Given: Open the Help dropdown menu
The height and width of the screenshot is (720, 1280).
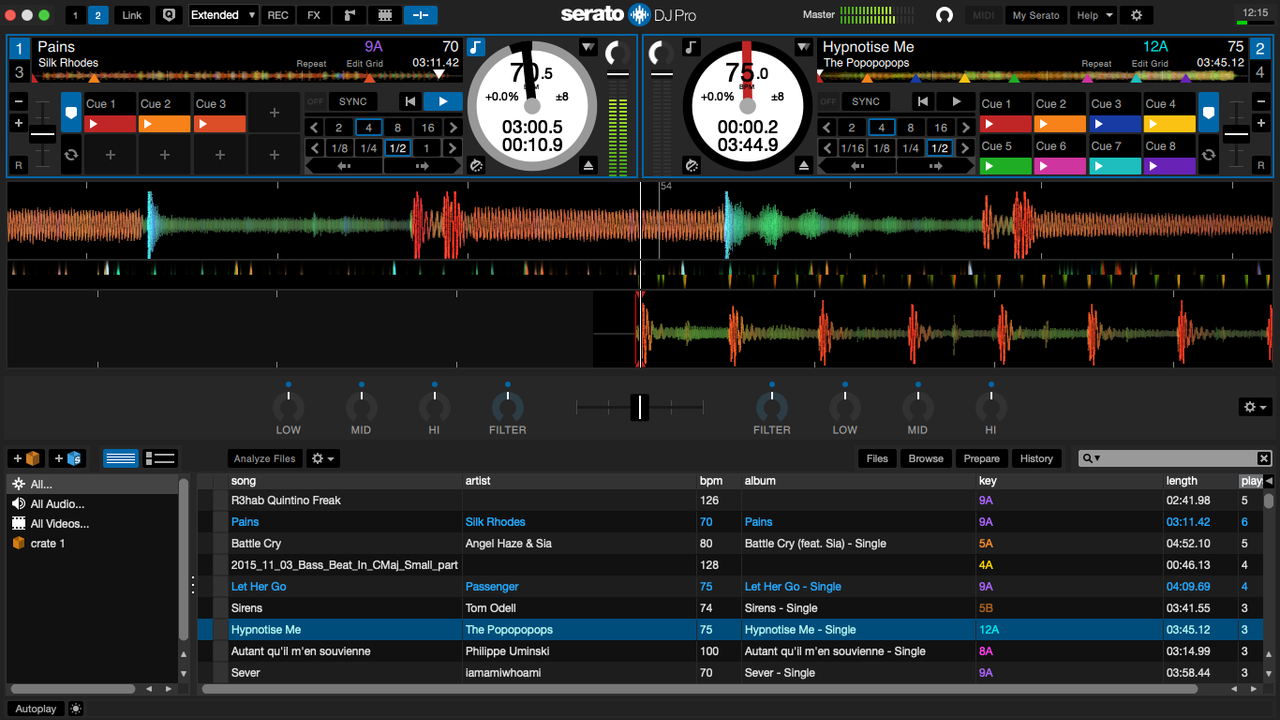Looking at the screenshot, I should pos(1092,15).
